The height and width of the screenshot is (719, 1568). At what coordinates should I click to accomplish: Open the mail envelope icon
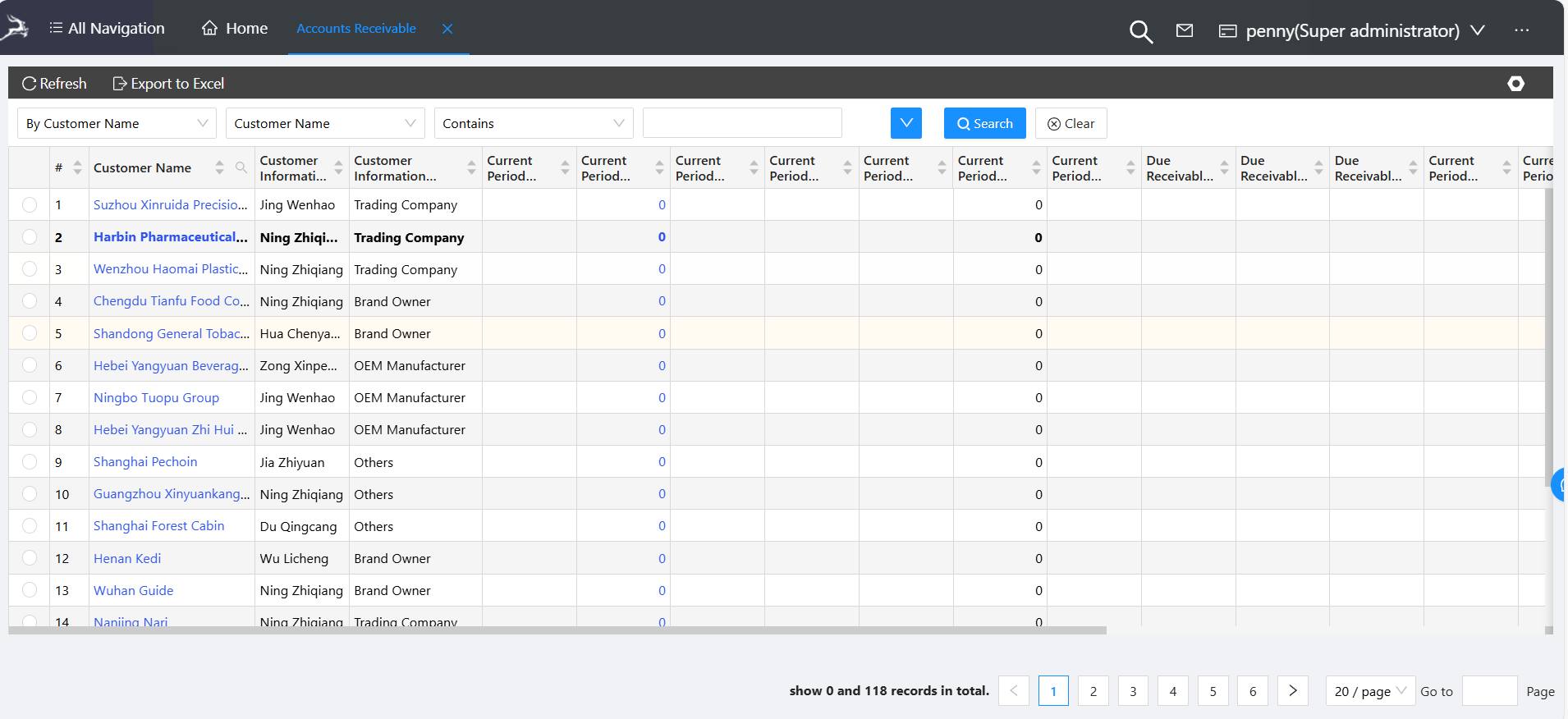tap(1184, 30)
